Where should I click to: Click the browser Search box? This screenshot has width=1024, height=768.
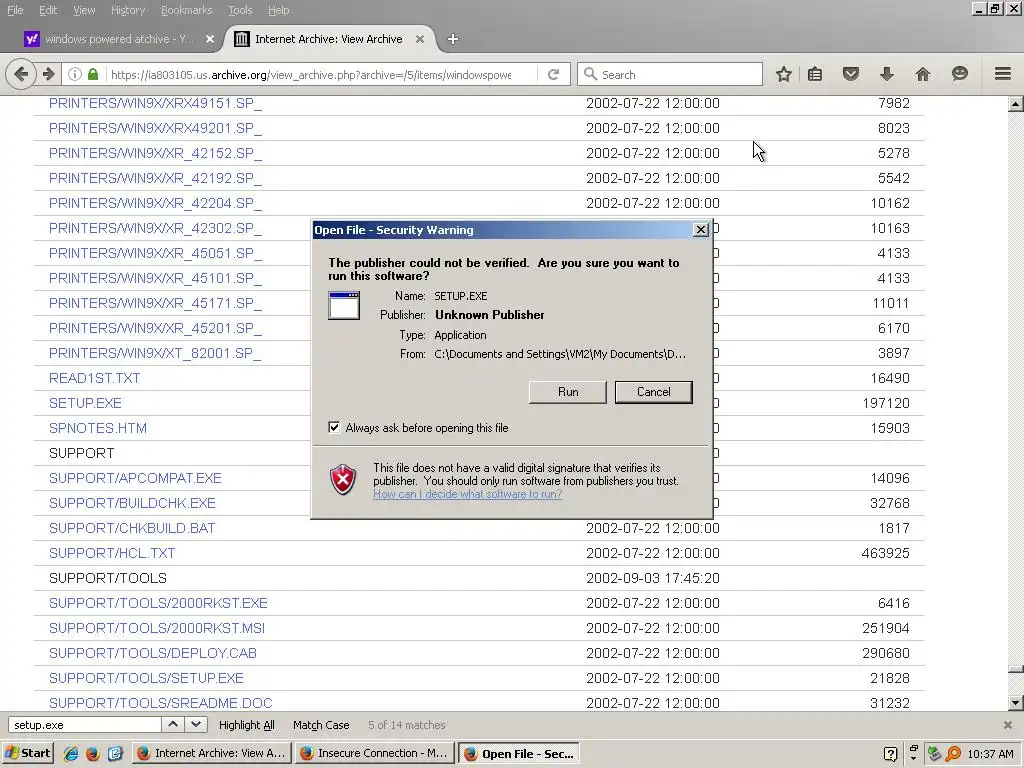click(669, 74)
